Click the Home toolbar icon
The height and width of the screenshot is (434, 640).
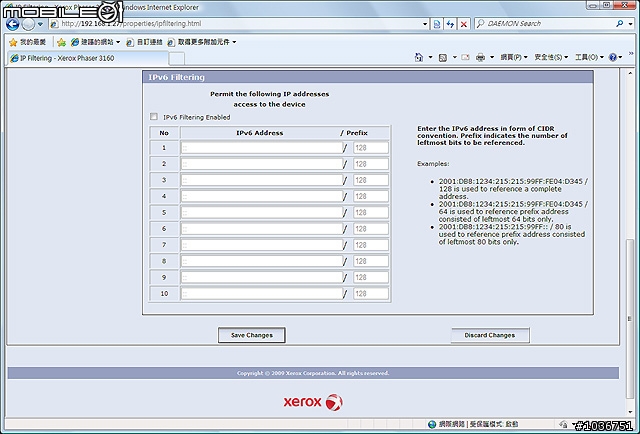(x=419, y=58)
